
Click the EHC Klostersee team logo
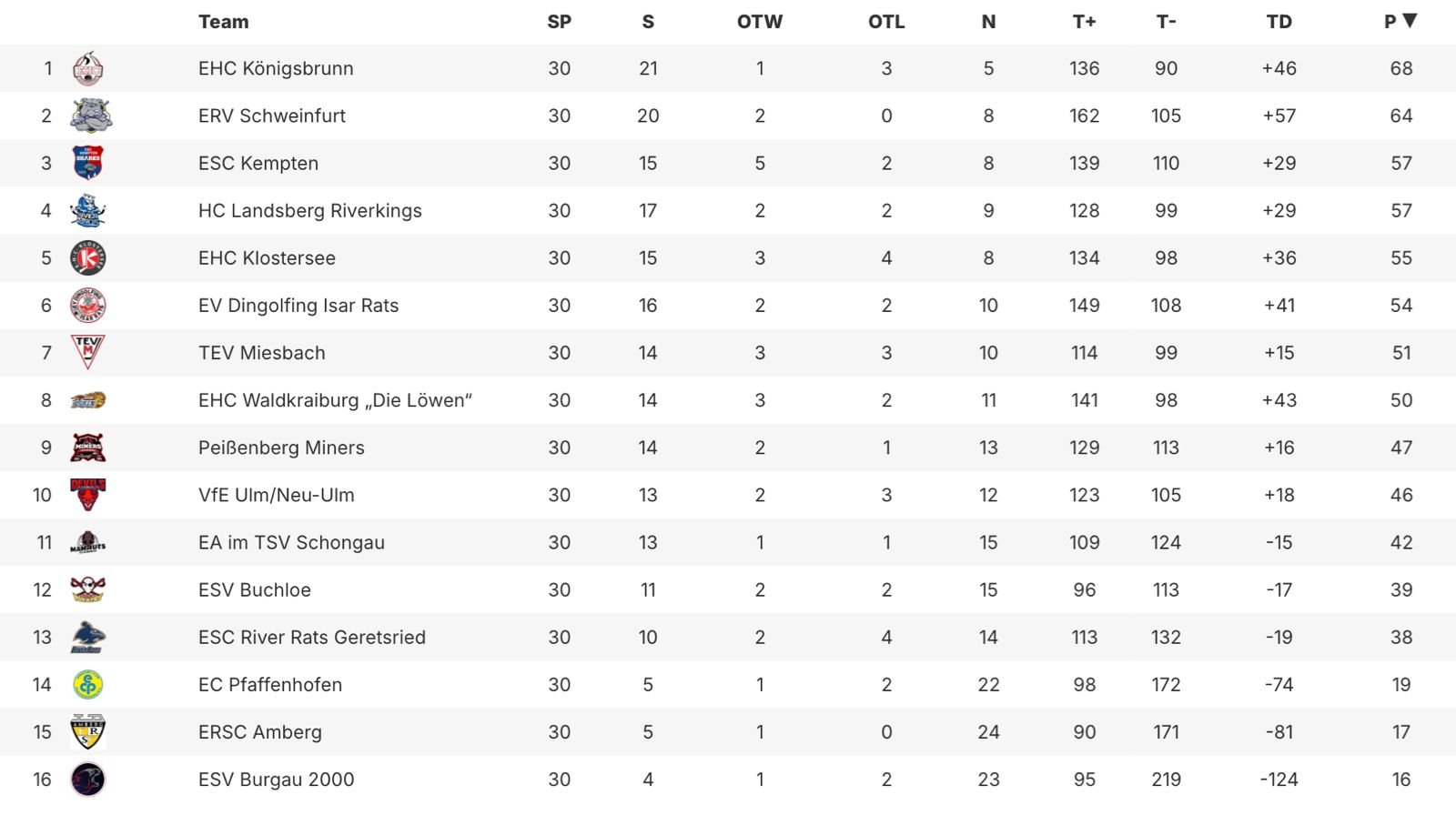tap(87, 258)
